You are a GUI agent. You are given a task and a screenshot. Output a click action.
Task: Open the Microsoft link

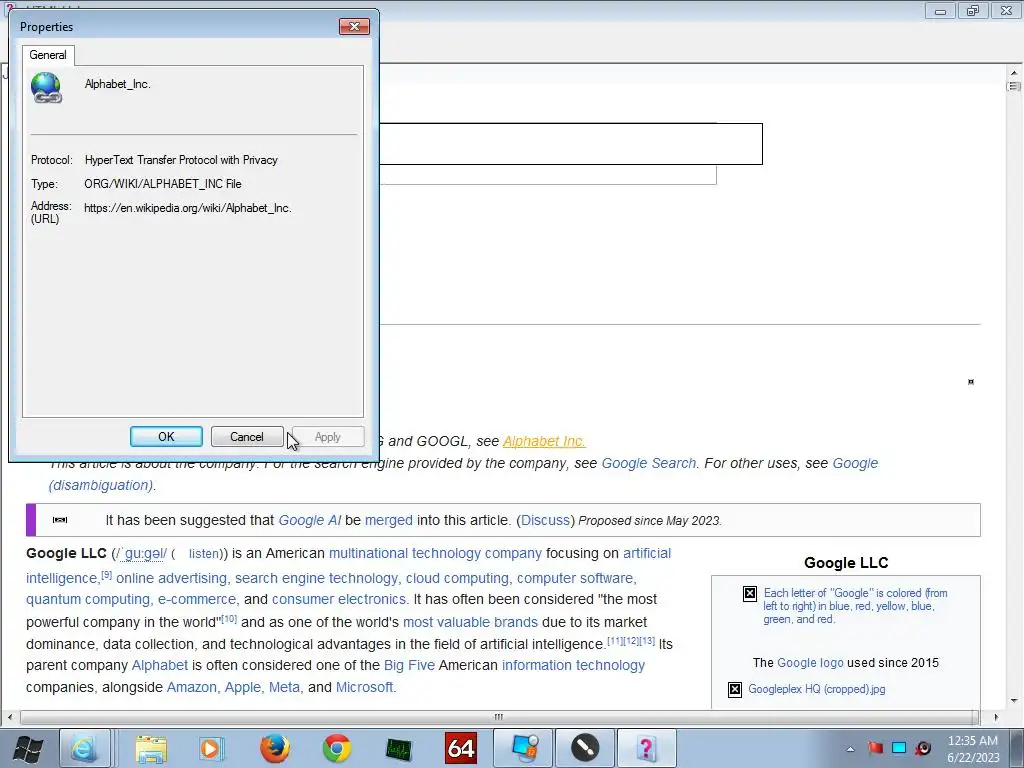[x=366, y=687]
